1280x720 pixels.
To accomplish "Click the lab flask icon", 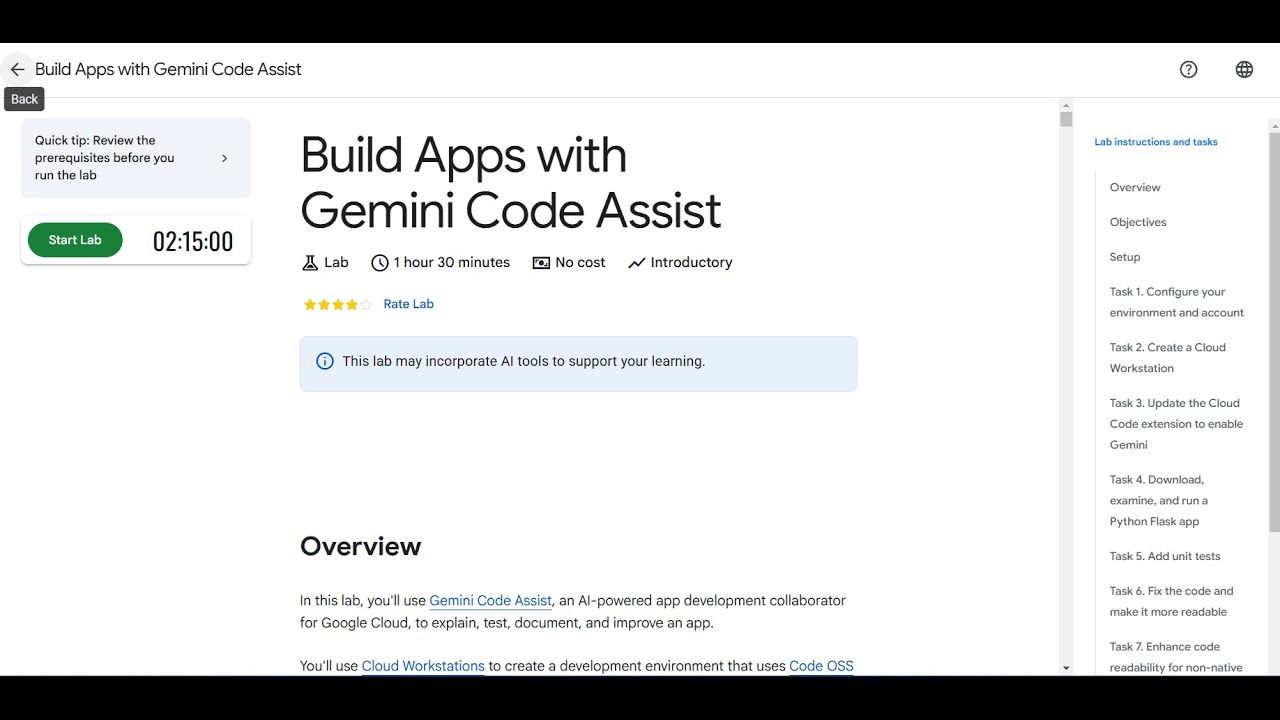I will click(x=309, y=263).
